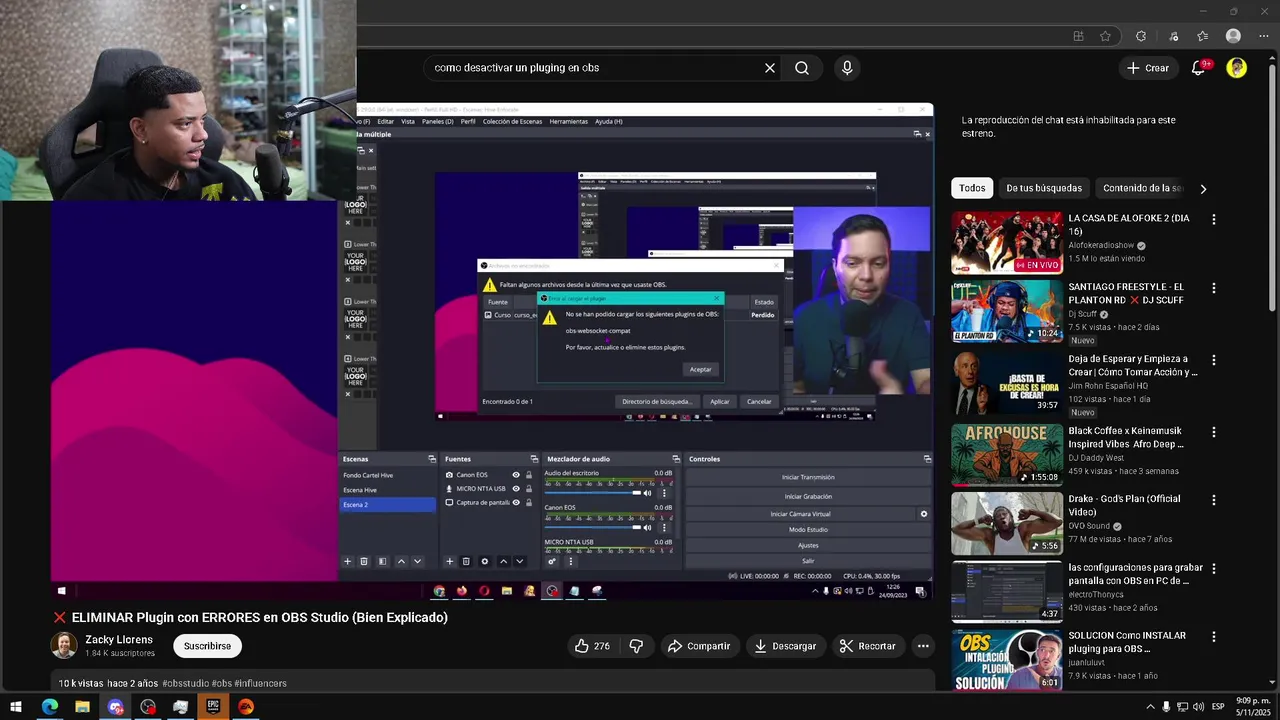Open the Windows Start menu
The image size is (1280, 720).
click(x=16, y=707)
